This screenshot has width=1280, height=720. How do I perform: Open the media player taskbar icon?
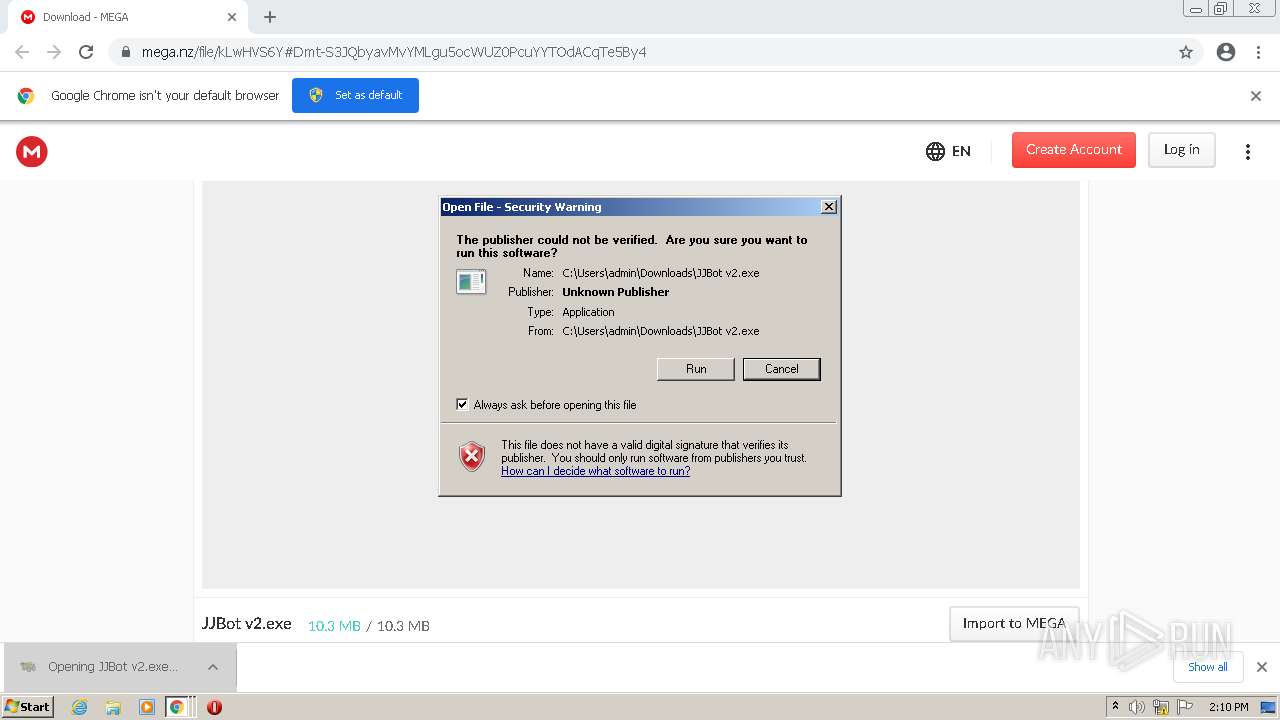[x=147, y=707]
